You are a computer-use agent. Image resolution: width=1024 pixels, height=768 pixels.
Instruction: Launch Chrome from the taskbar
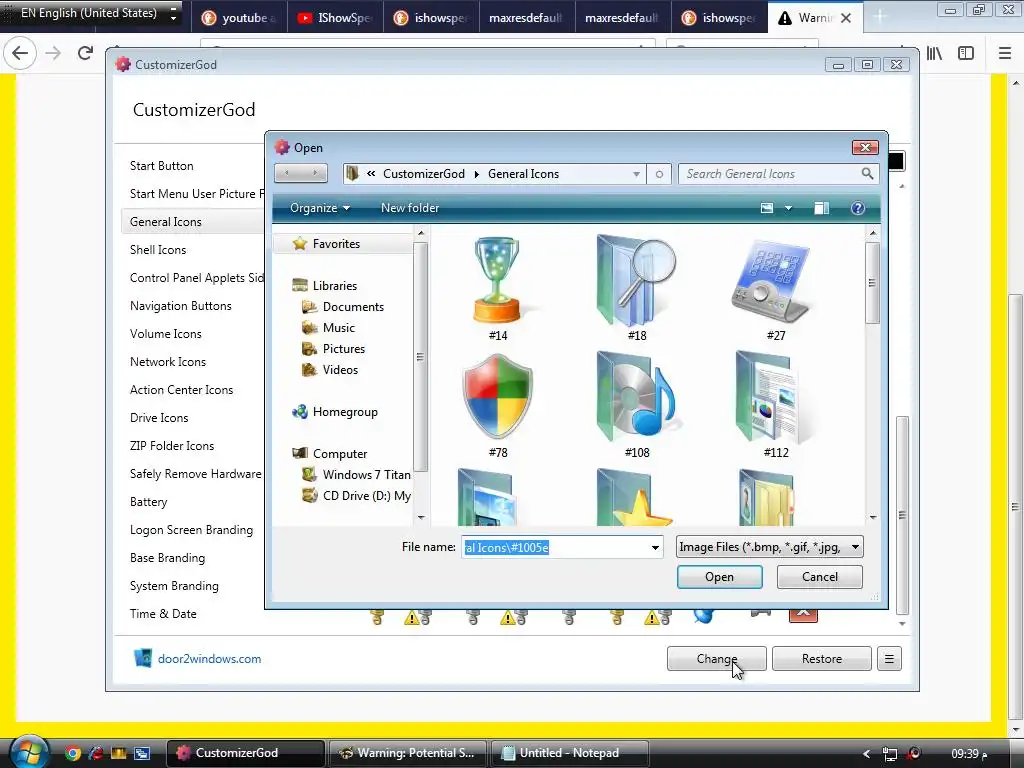[x=72, y=753]
